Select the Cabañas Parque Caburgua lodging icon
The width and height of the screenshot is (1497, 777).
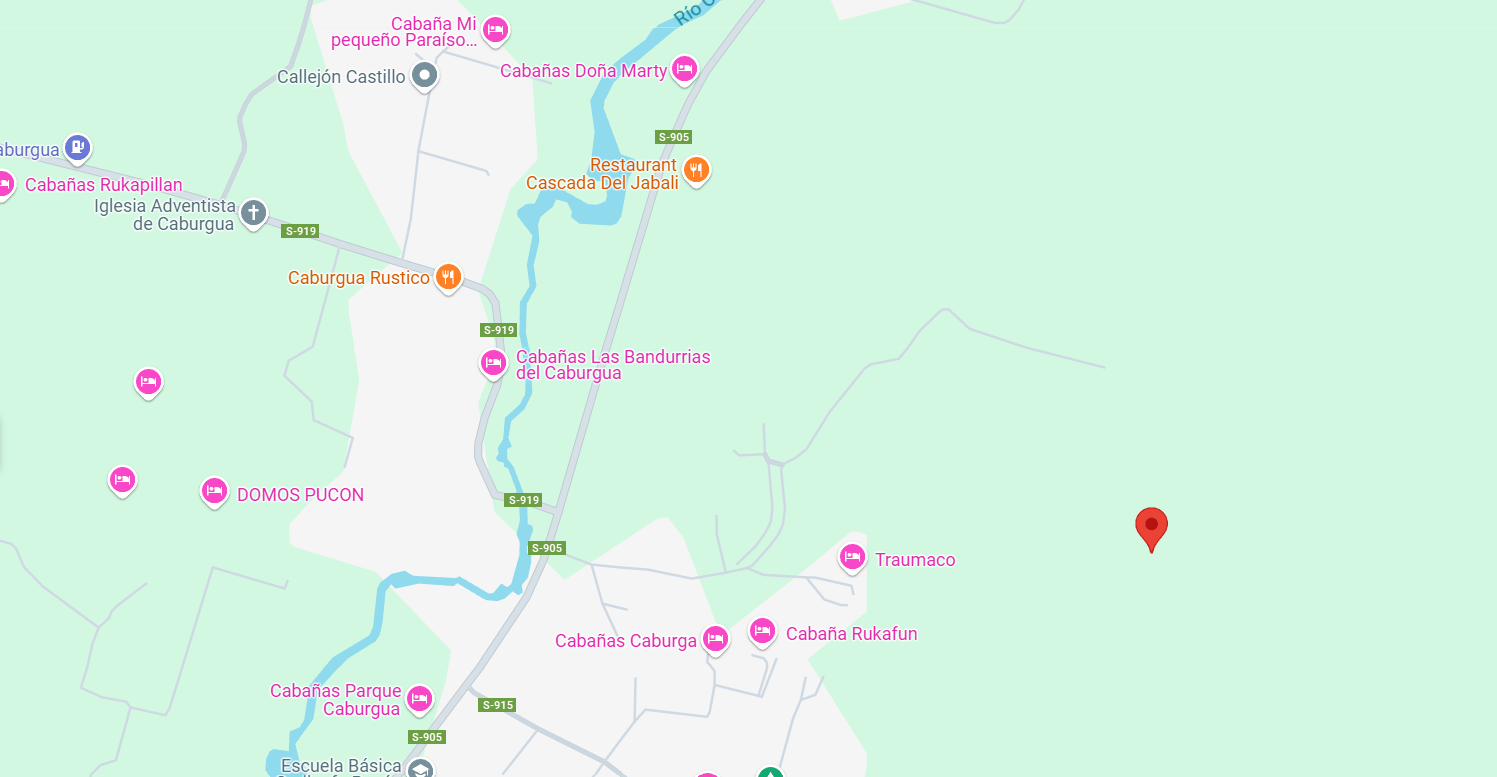(x=419, y=699)
